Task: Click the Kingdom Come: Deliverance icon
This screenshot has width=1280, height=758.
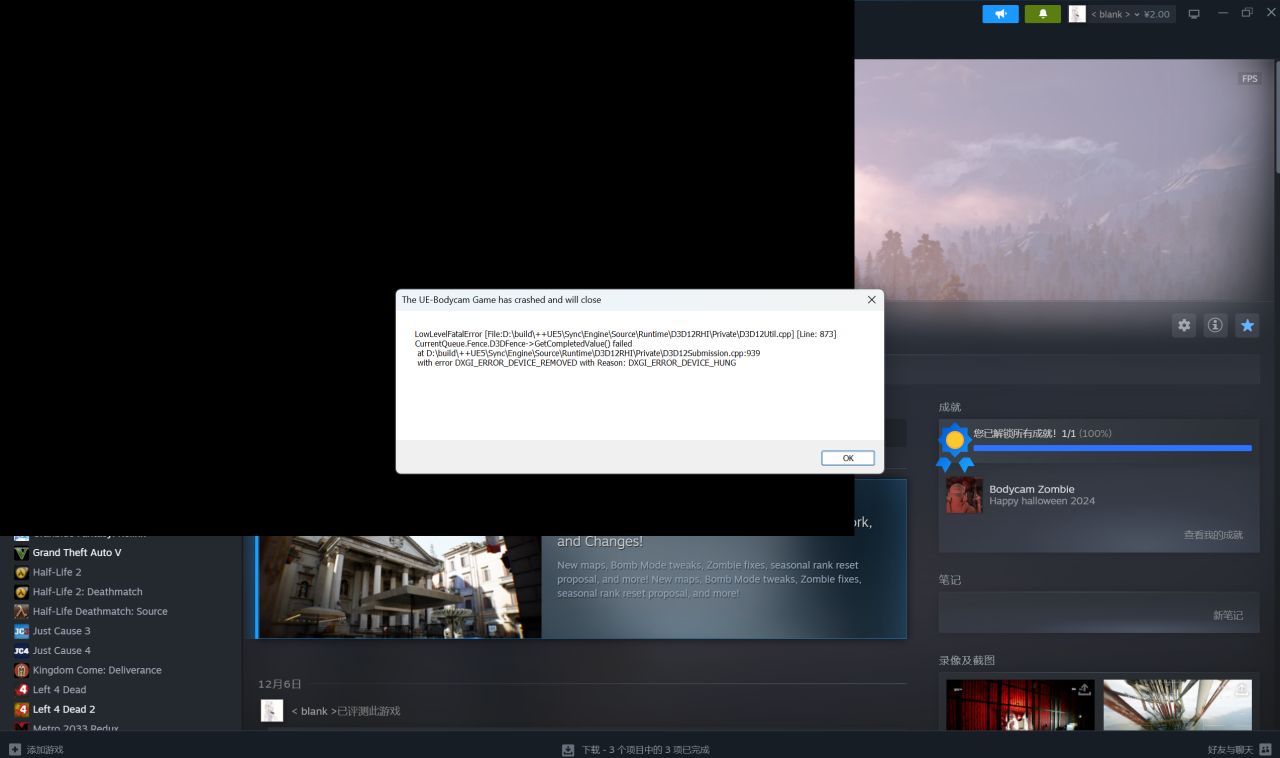Action: pos(21,670)
